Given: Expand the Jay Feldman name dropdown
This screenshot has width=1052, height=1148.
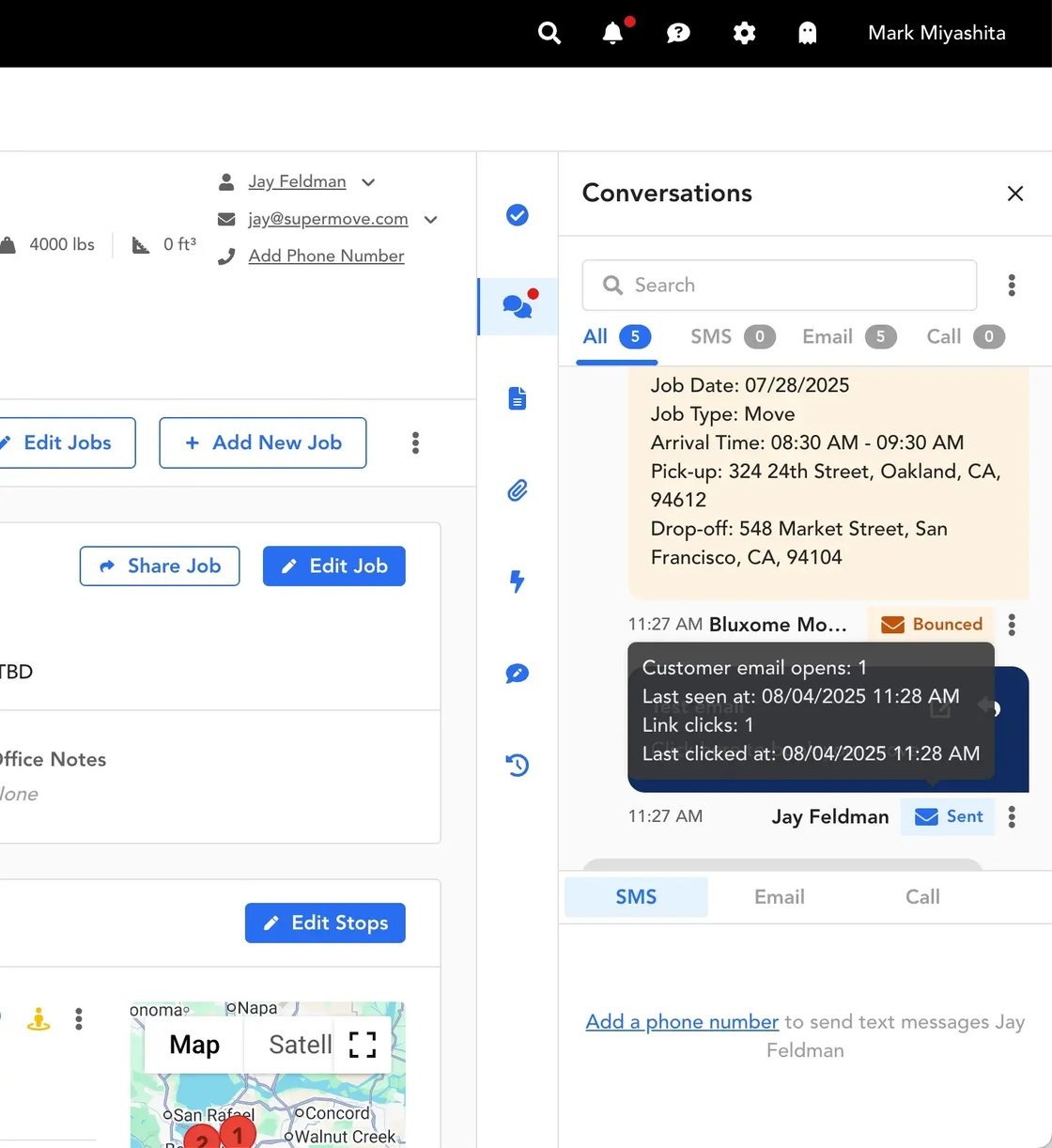Looking at the screenshot, I should (x=367, y=181).
